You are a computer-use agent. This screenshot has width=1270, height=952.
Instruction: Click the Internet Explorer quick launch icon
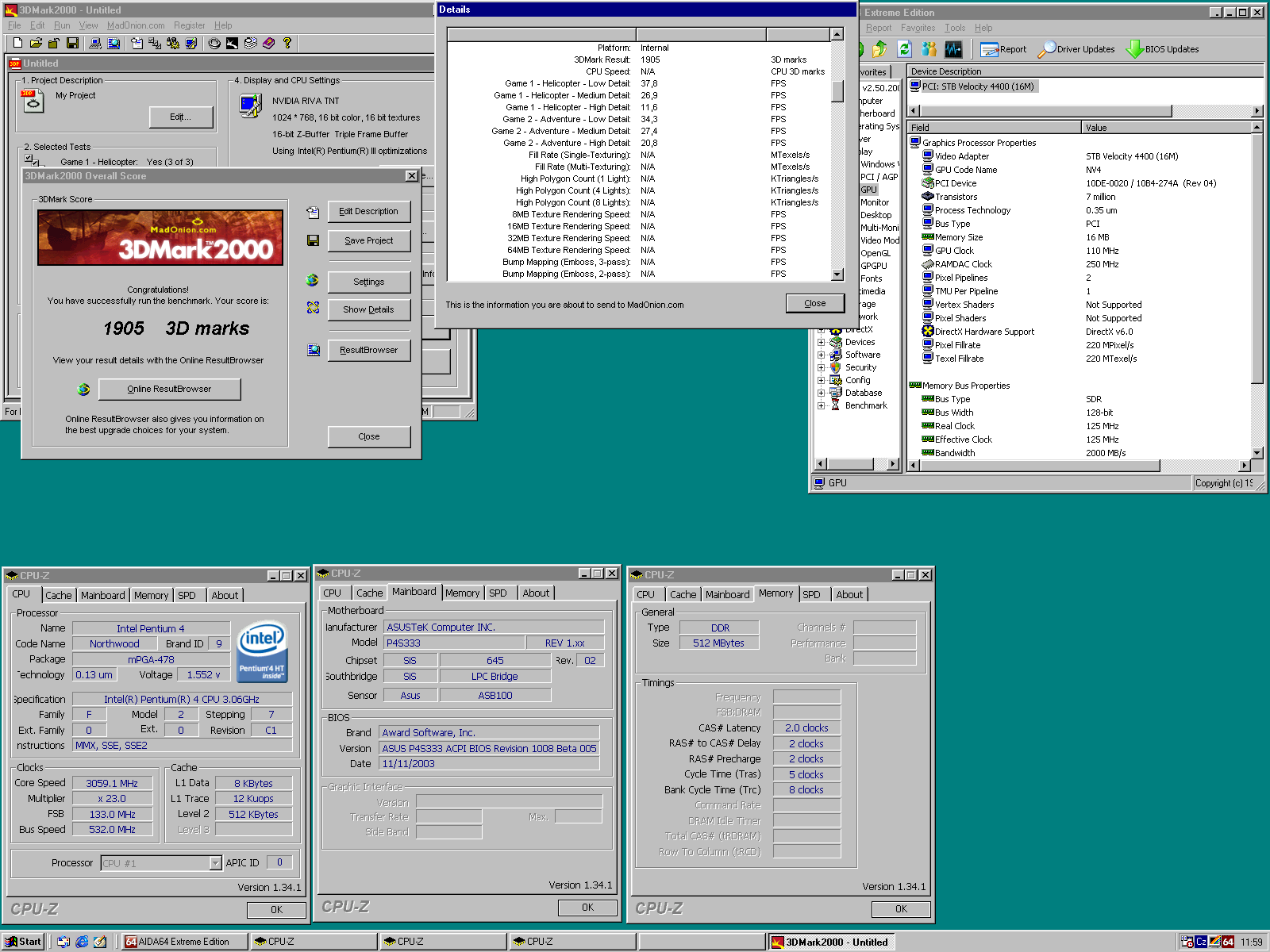tap(82, 942)
